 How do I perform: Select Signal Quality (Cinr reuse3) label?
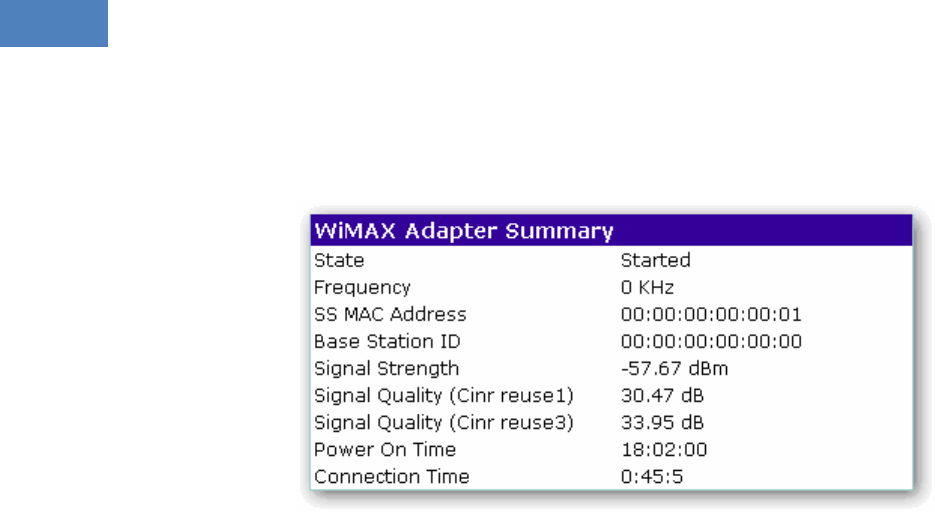click(444, 423)
